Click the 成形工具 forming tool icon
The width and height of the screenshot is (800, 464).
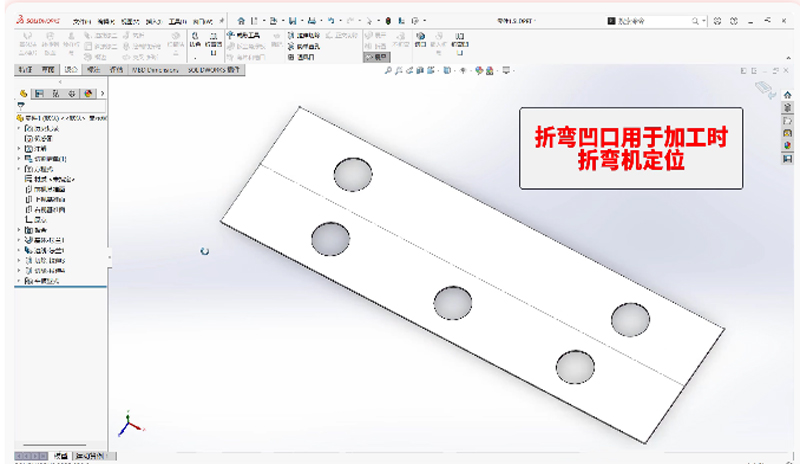(244, 35)
